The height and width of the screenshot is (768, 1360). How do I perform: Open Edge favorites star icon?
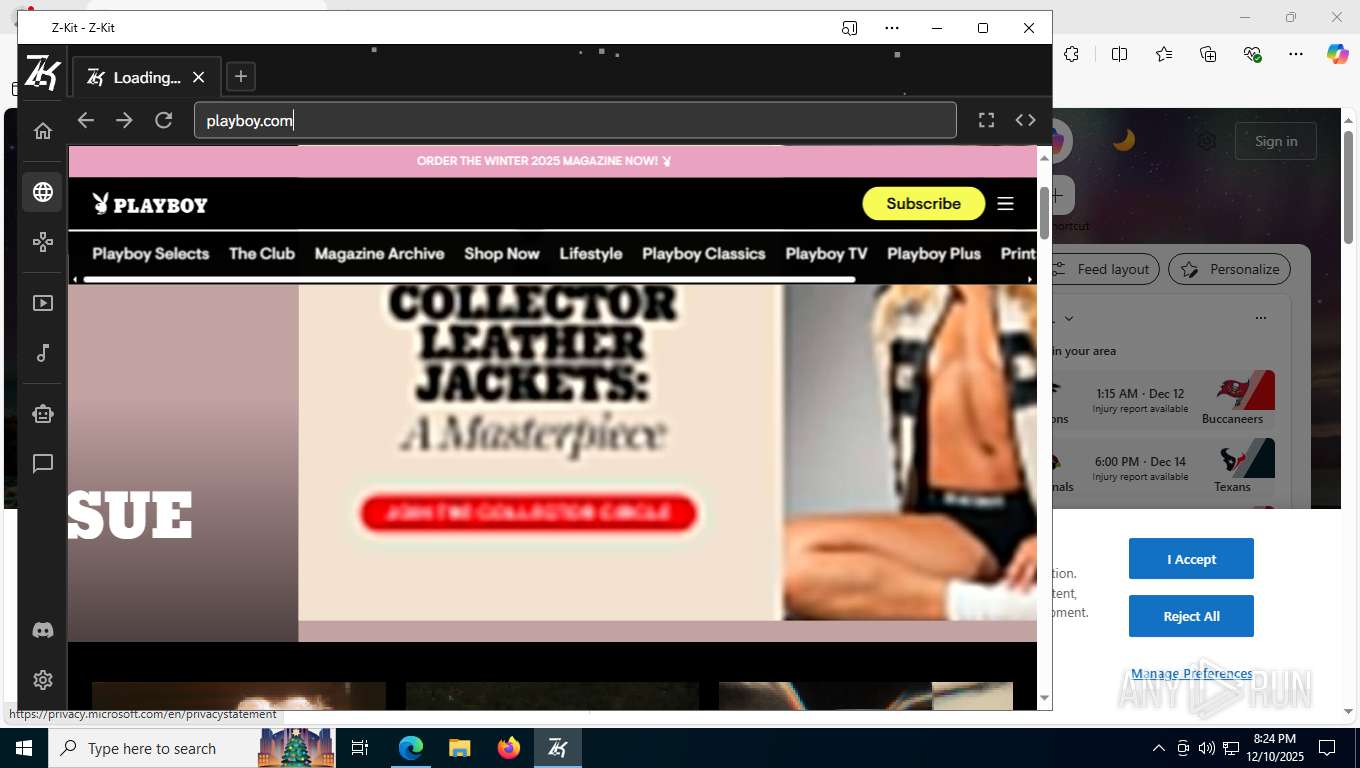pos(1164,54)
